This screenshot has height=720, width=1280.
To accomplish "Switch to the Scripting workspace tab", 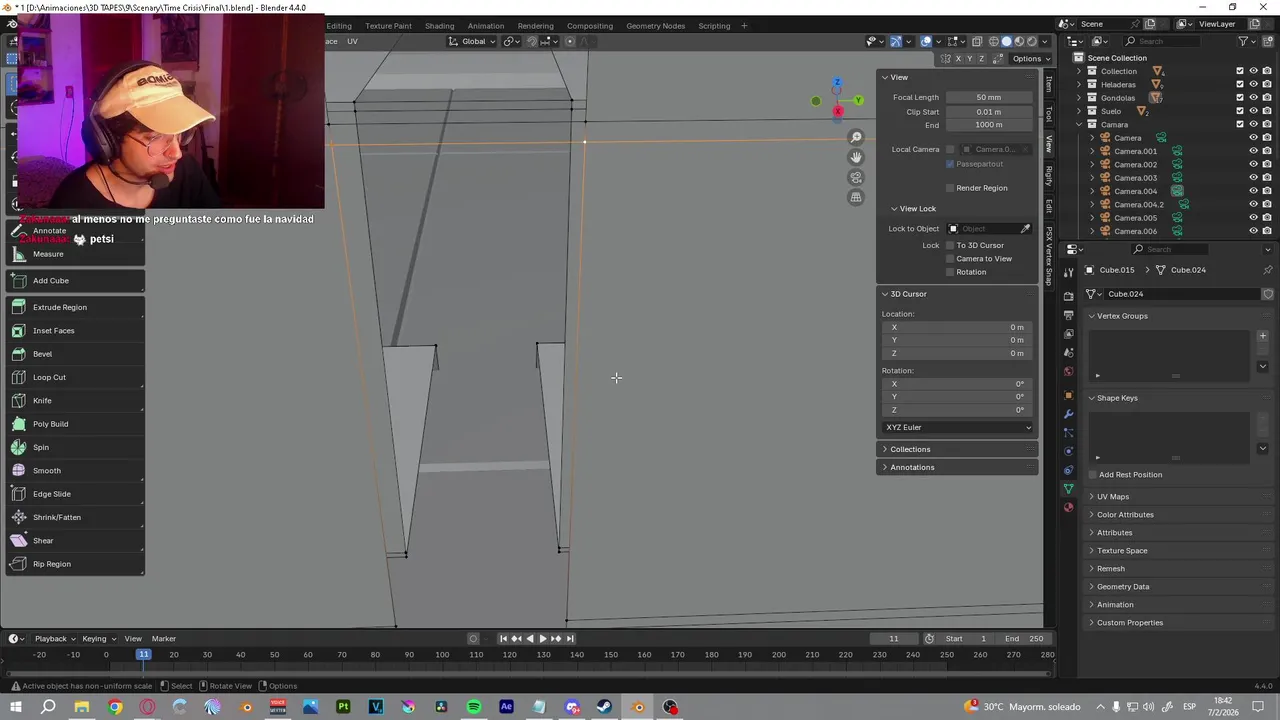I will [714, 26].
